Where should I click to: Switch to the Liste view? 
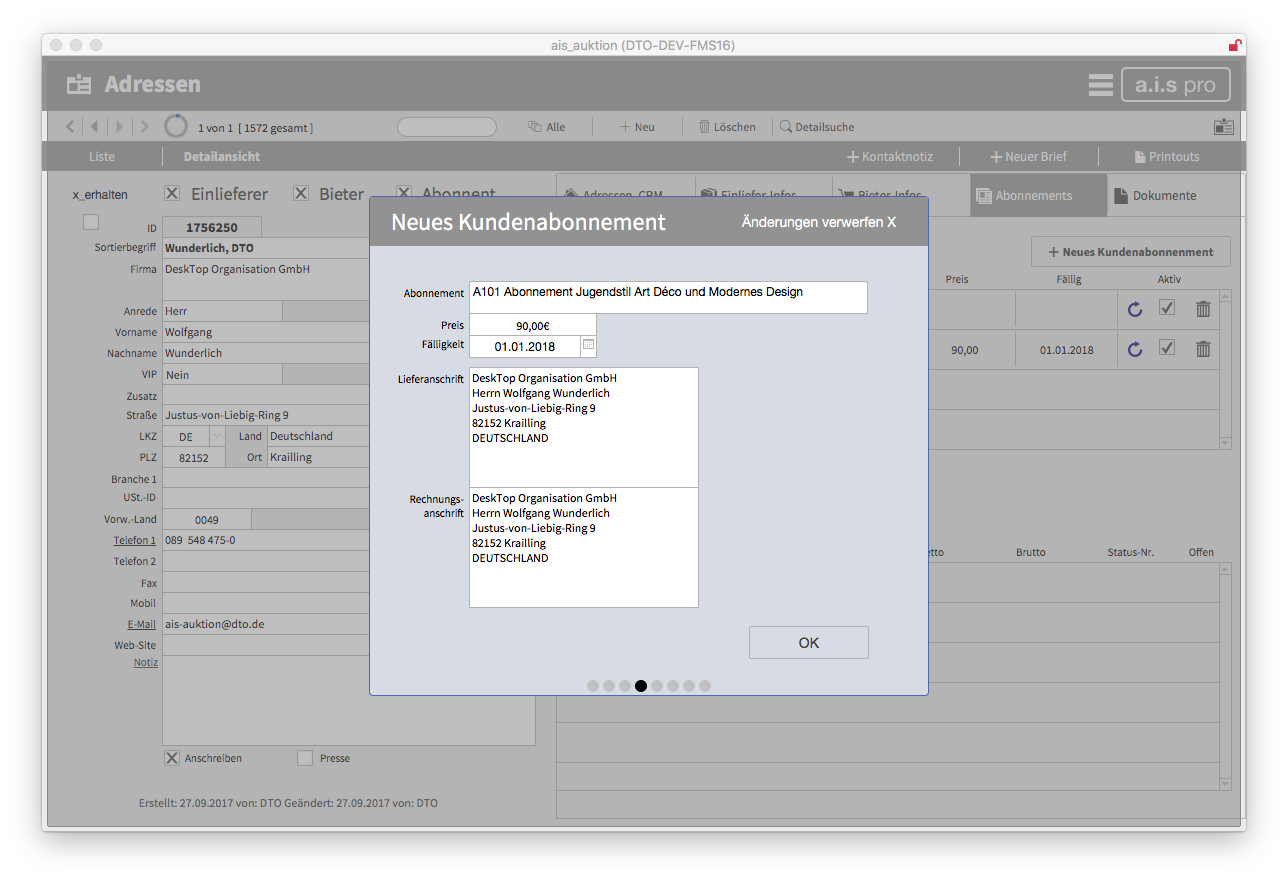coord(102,157)
